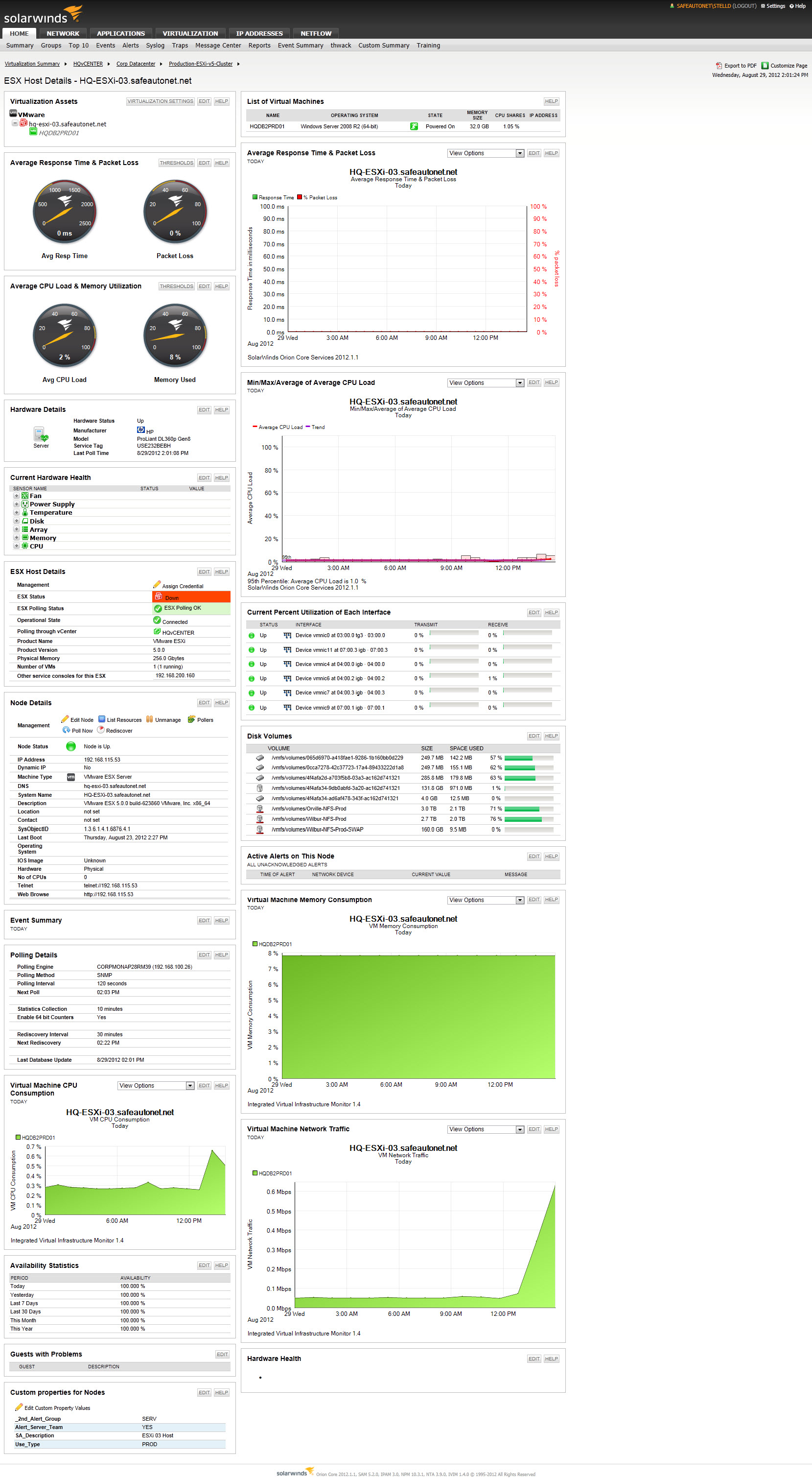The height and width of the screenshot is (1478, 812).
Task: Click the CPU chip sensor icon
Action: click(x=24, y=546)
